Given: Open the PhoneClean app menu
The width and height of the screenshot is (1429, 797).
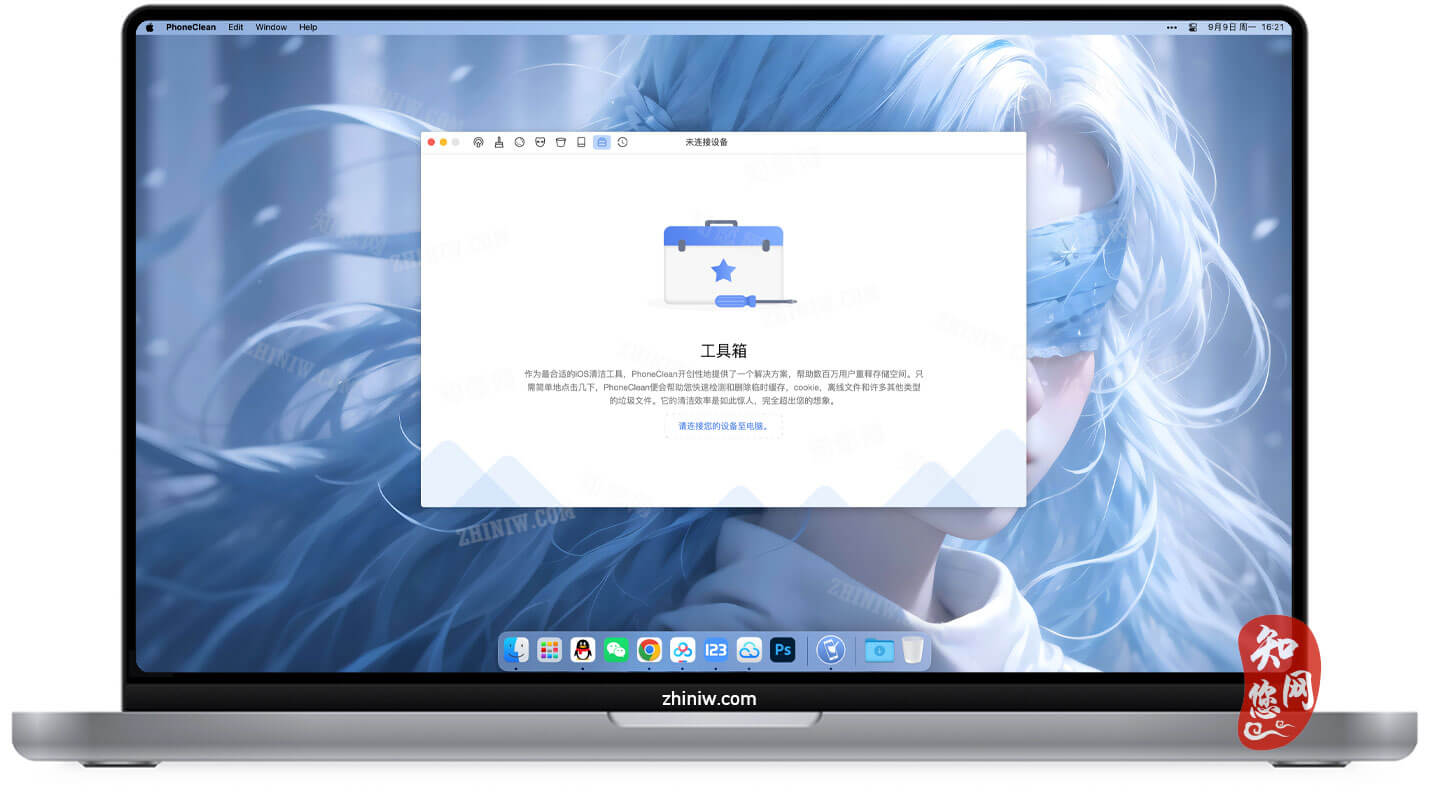Looking at the screenshot, I should pyautogui.click(x=191, y=27).
